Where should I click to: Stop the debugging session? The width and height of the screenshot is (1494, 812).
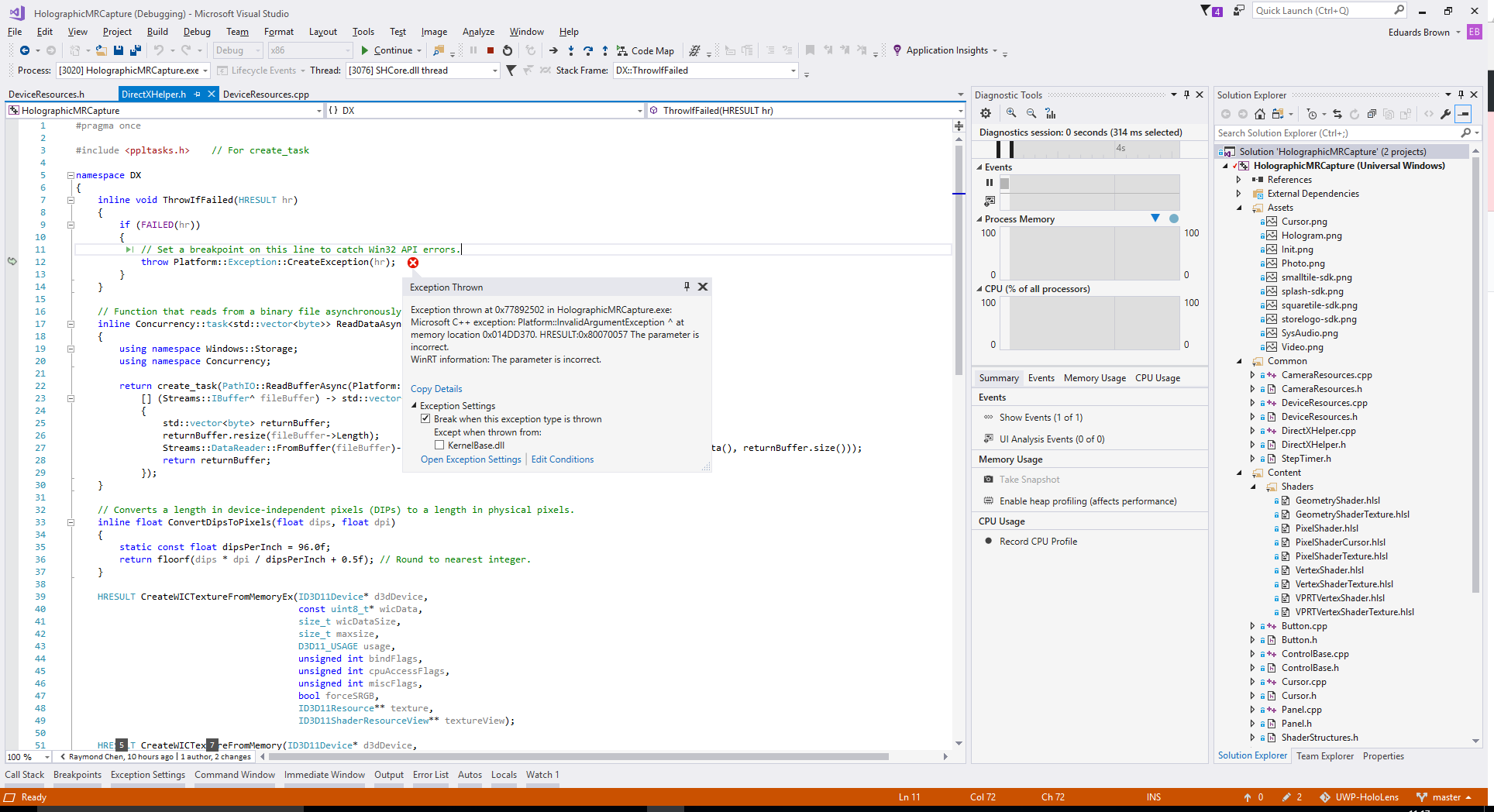point(490,50)
